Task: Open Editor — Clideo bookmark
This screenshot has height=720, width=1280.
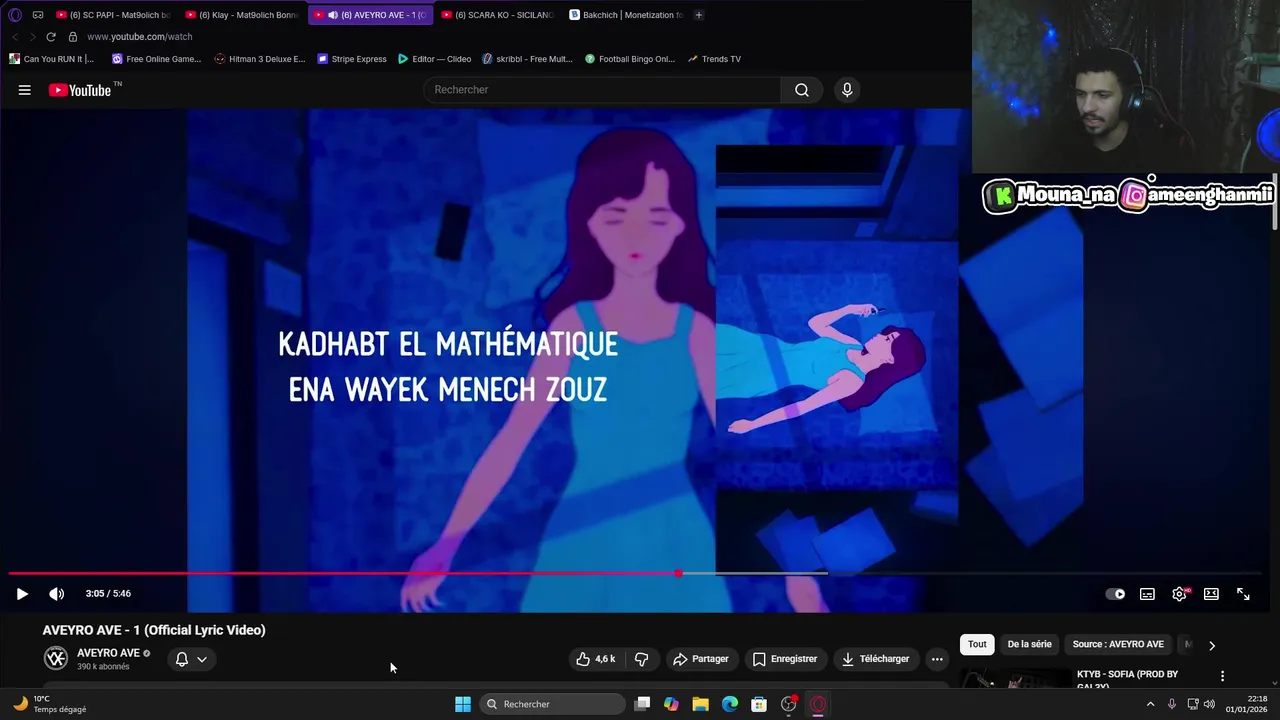Action: (x=434, y=59)
